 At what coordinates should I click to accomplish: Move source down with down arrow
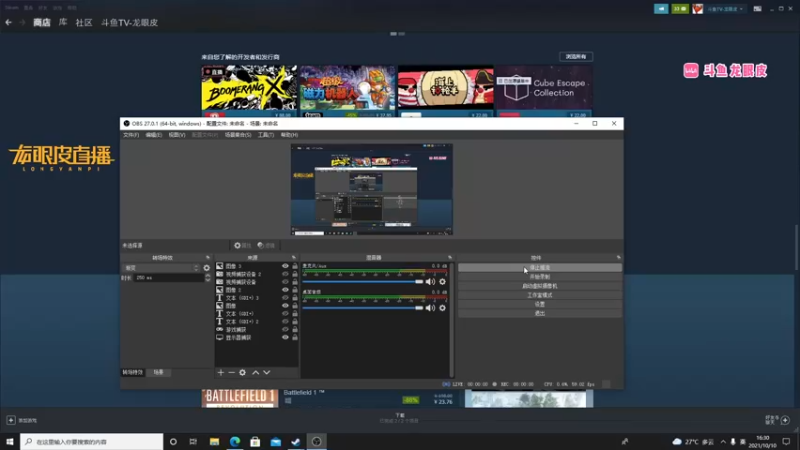(266, 372)
